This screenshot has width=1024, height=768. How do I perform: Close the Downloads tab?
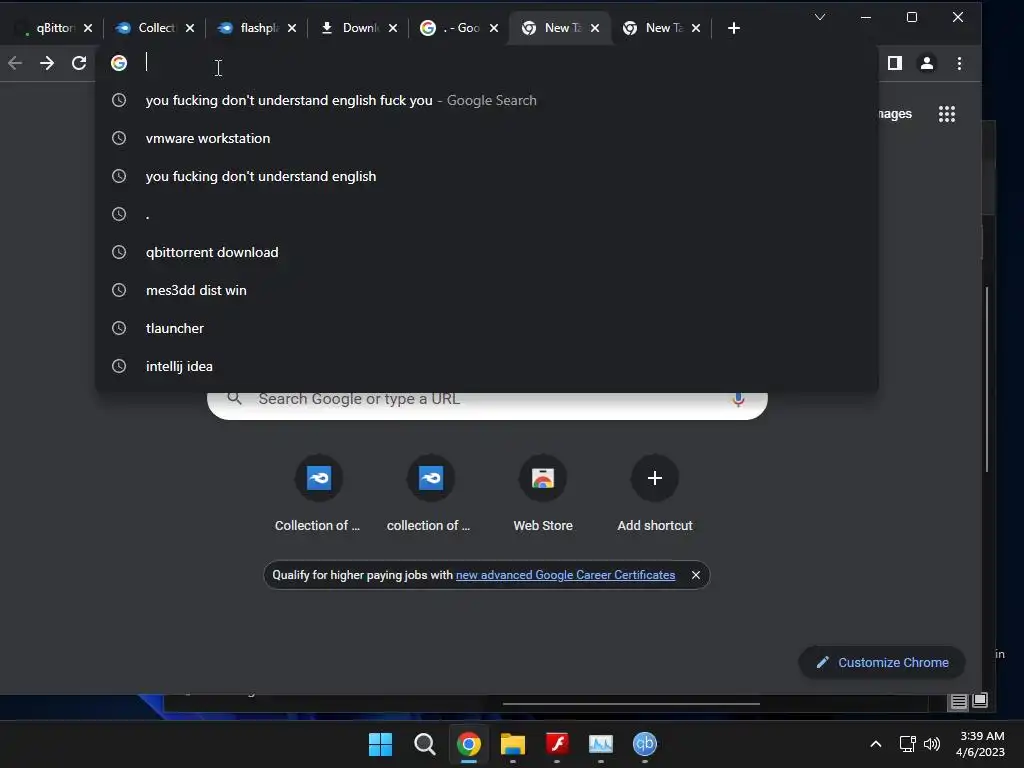pyautogui.click(x=392, y=28)
